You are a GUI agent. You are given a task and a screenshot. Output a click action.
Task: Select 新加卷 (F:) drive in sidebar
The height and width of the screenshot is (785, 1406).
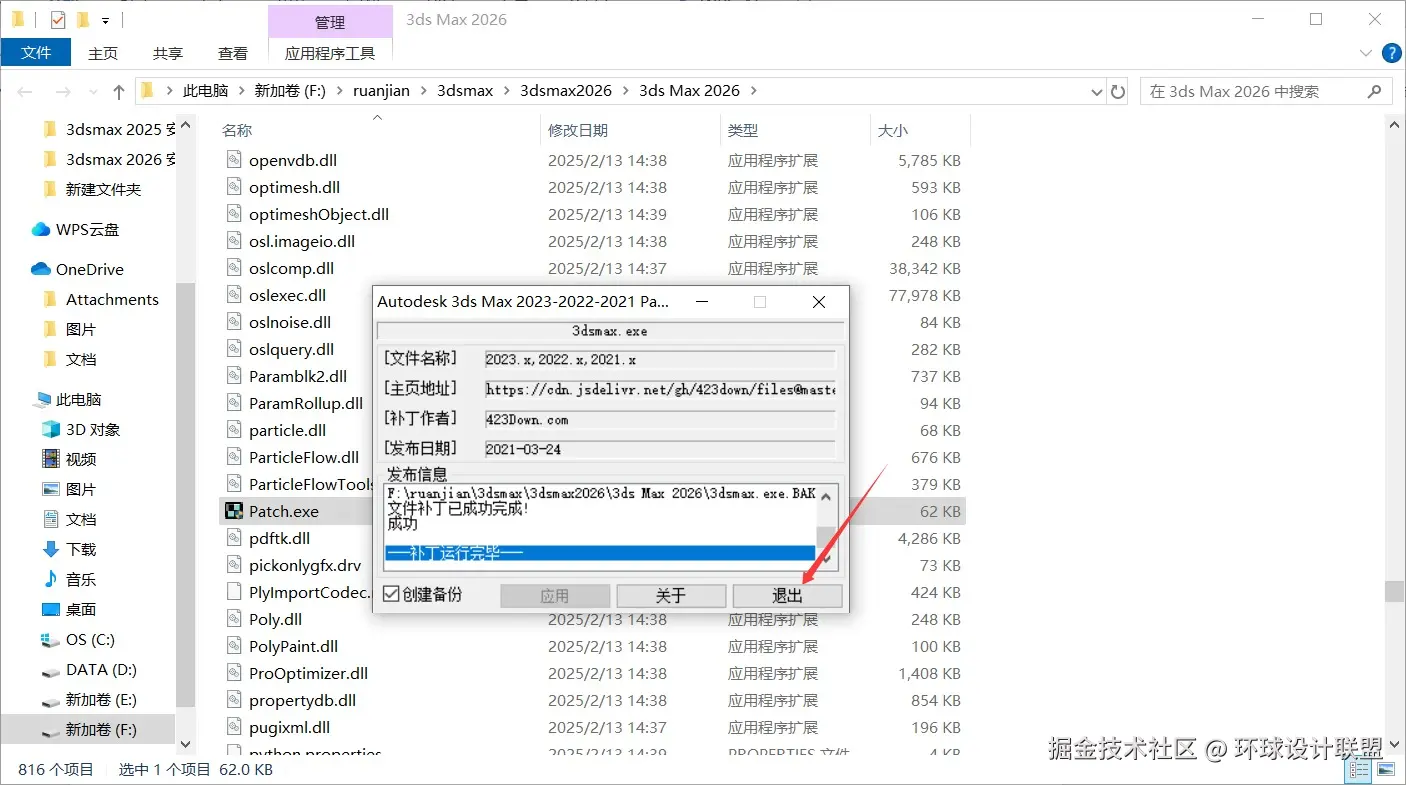101,729
